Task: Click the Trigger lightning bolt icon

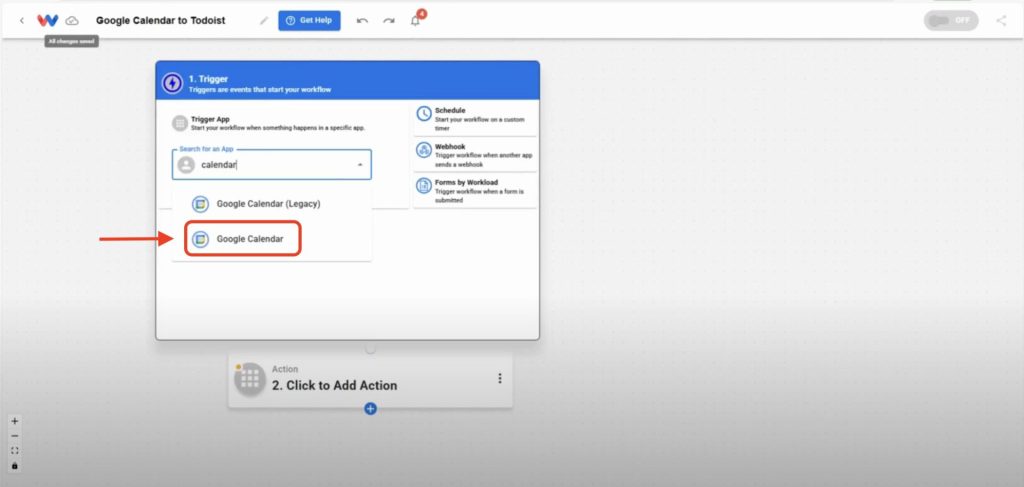Action: [x=172, y=84]
